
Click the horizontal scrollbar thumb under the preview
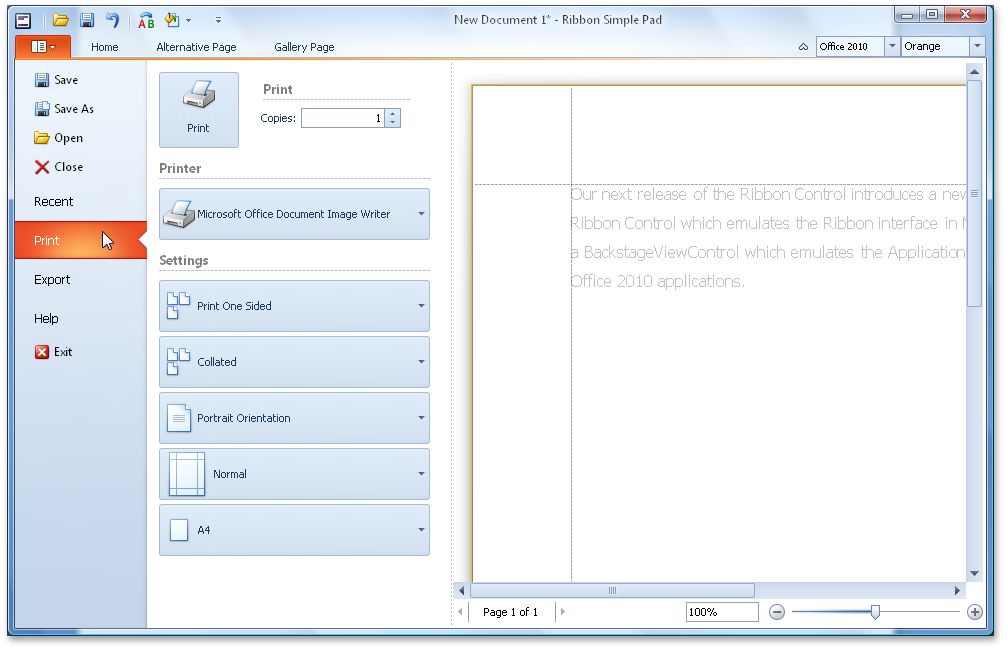coord(612,590)
